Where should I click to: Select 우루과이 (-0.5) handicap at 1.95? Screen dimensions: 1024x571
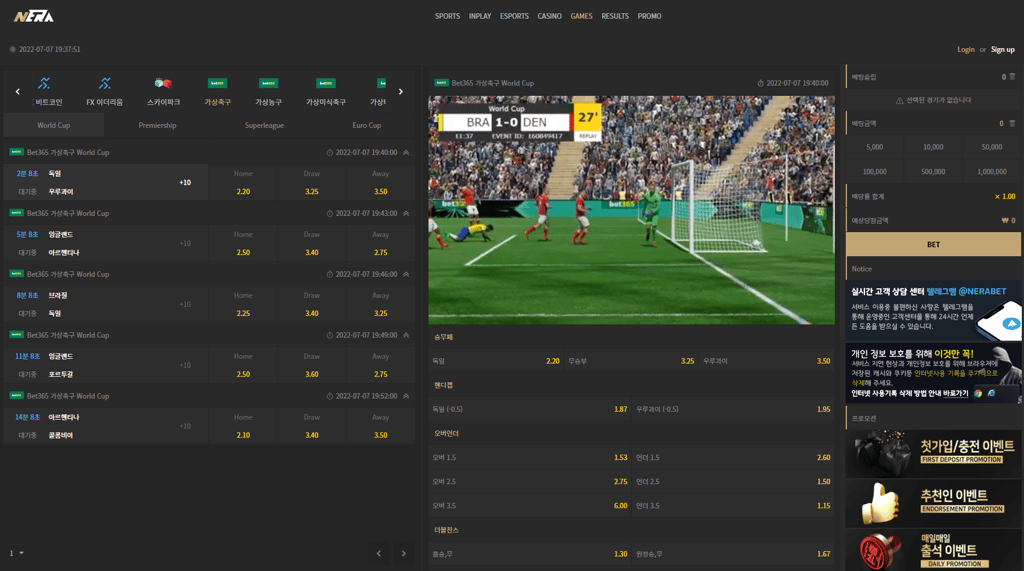pyautogui.click(x=733, y=410)
